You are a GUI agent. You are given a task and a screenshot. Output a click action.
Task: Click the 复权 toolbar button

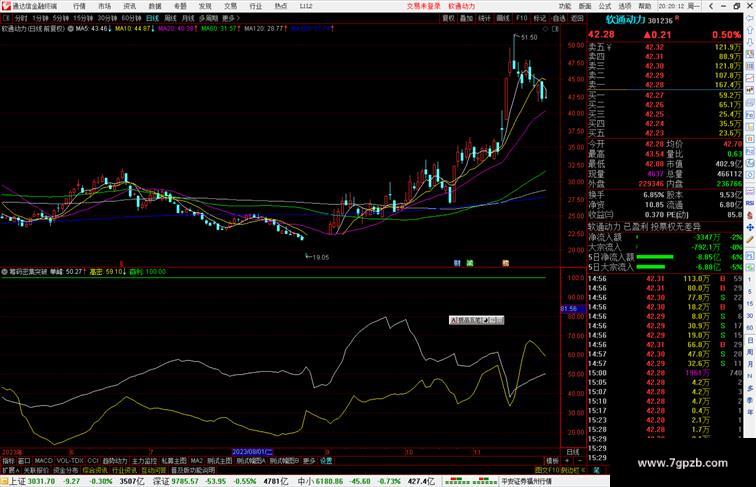point(448,18)
